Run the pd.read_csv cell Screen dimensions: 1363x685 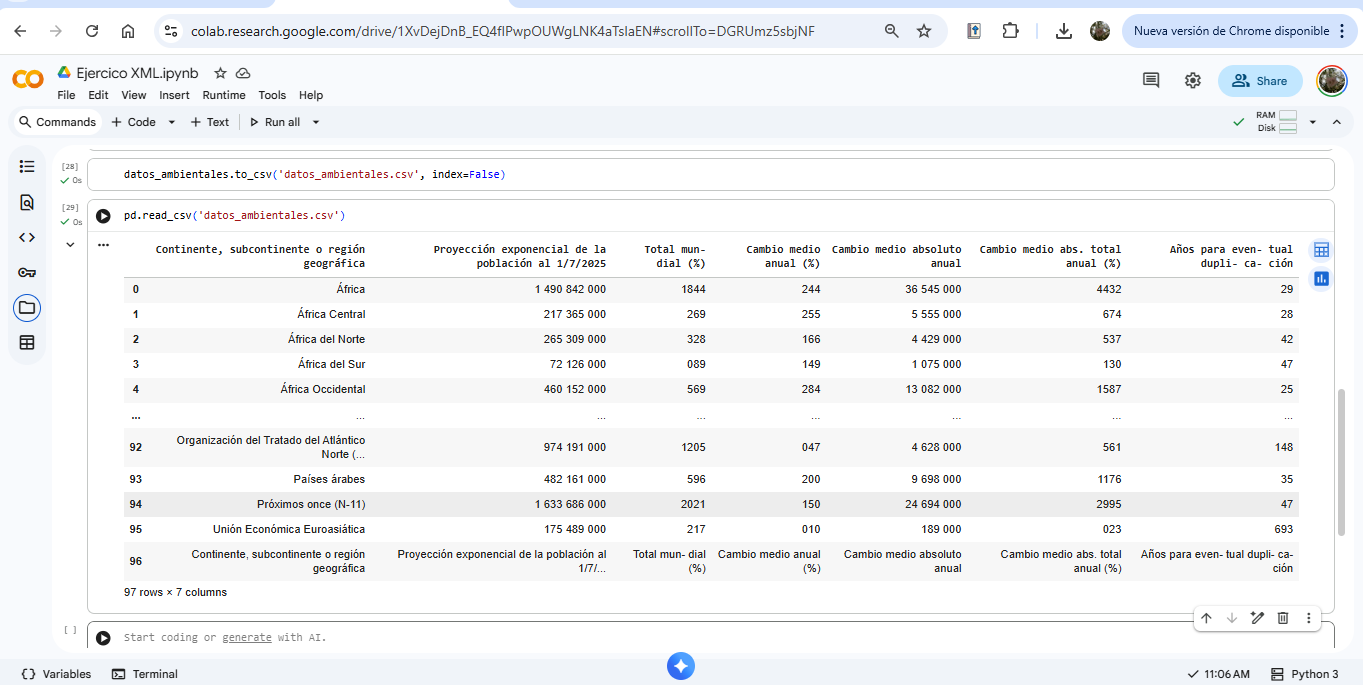pos(103,216)
